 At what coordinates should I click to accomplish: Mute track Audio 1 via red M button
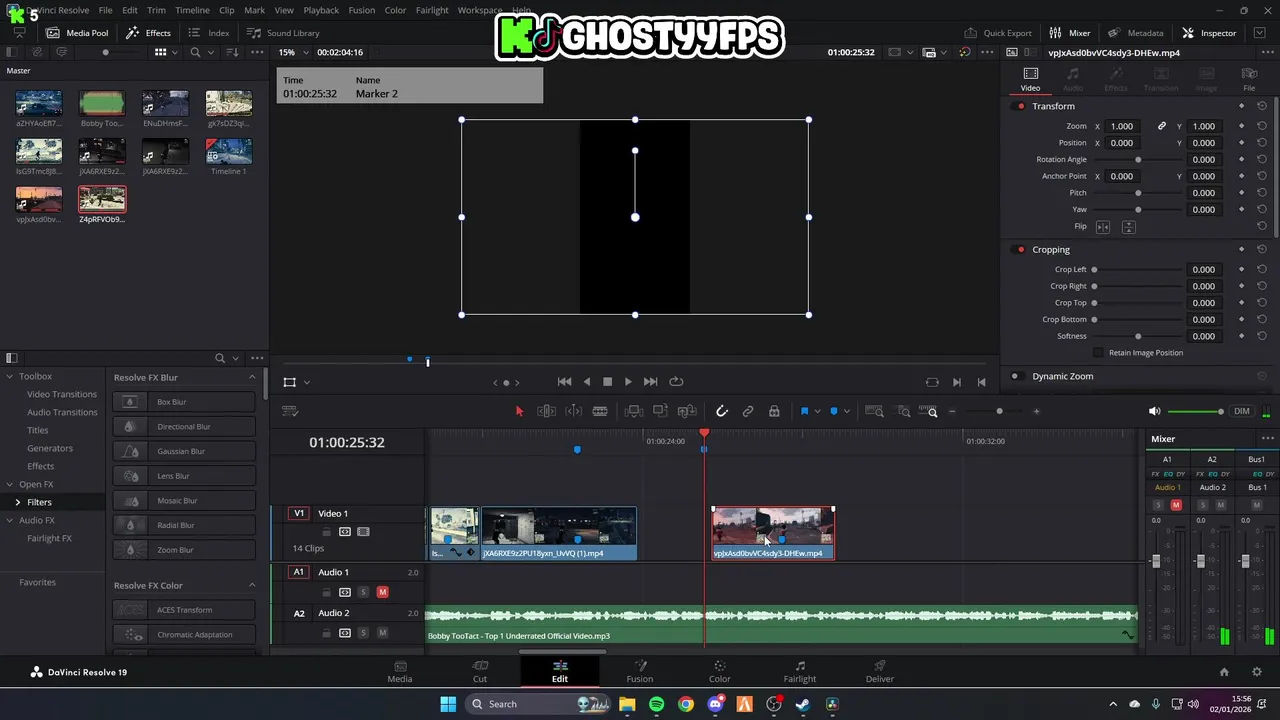[x=382, y=592]
